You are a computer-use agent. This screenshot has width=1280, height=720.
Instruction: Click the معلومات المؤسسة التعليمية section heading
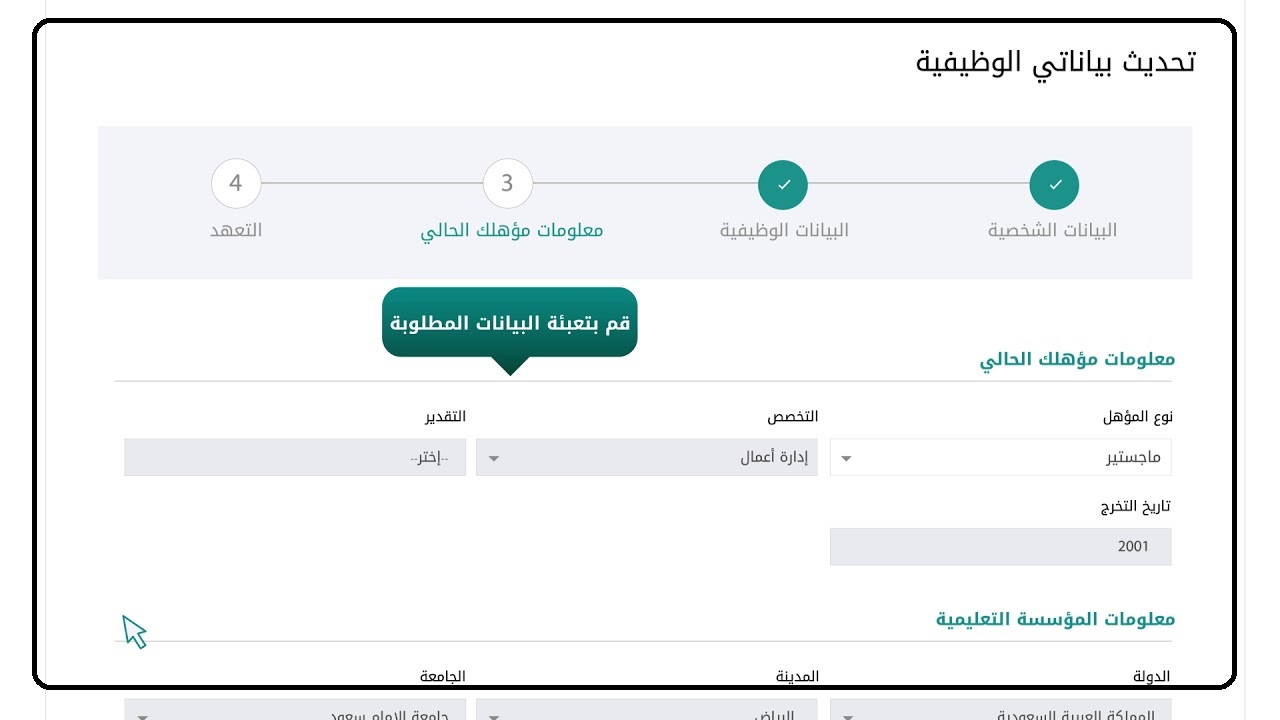click(1055, 619)
